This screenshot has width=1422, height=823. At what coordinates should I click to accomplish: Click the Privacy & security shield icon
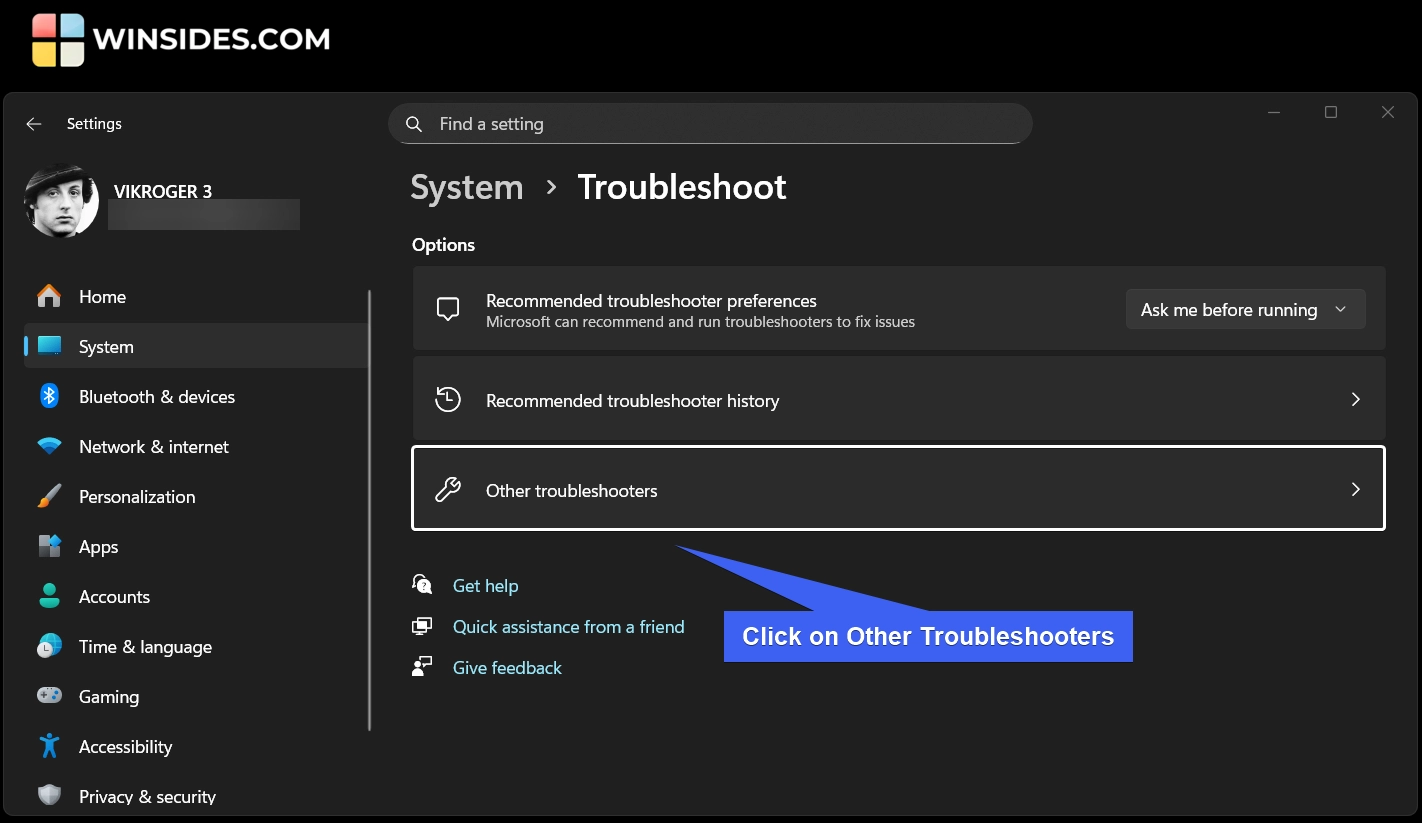[49, 796]
